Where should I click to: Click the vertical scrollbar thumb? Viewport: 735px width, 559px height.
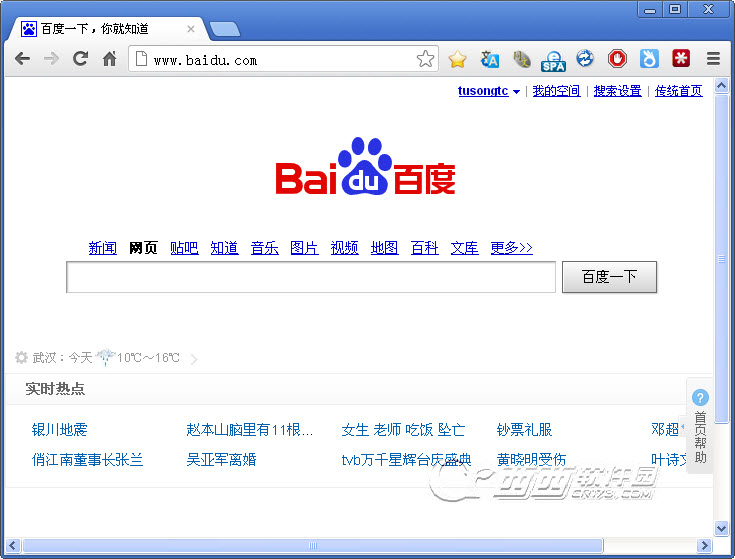(x=721, y=259)
